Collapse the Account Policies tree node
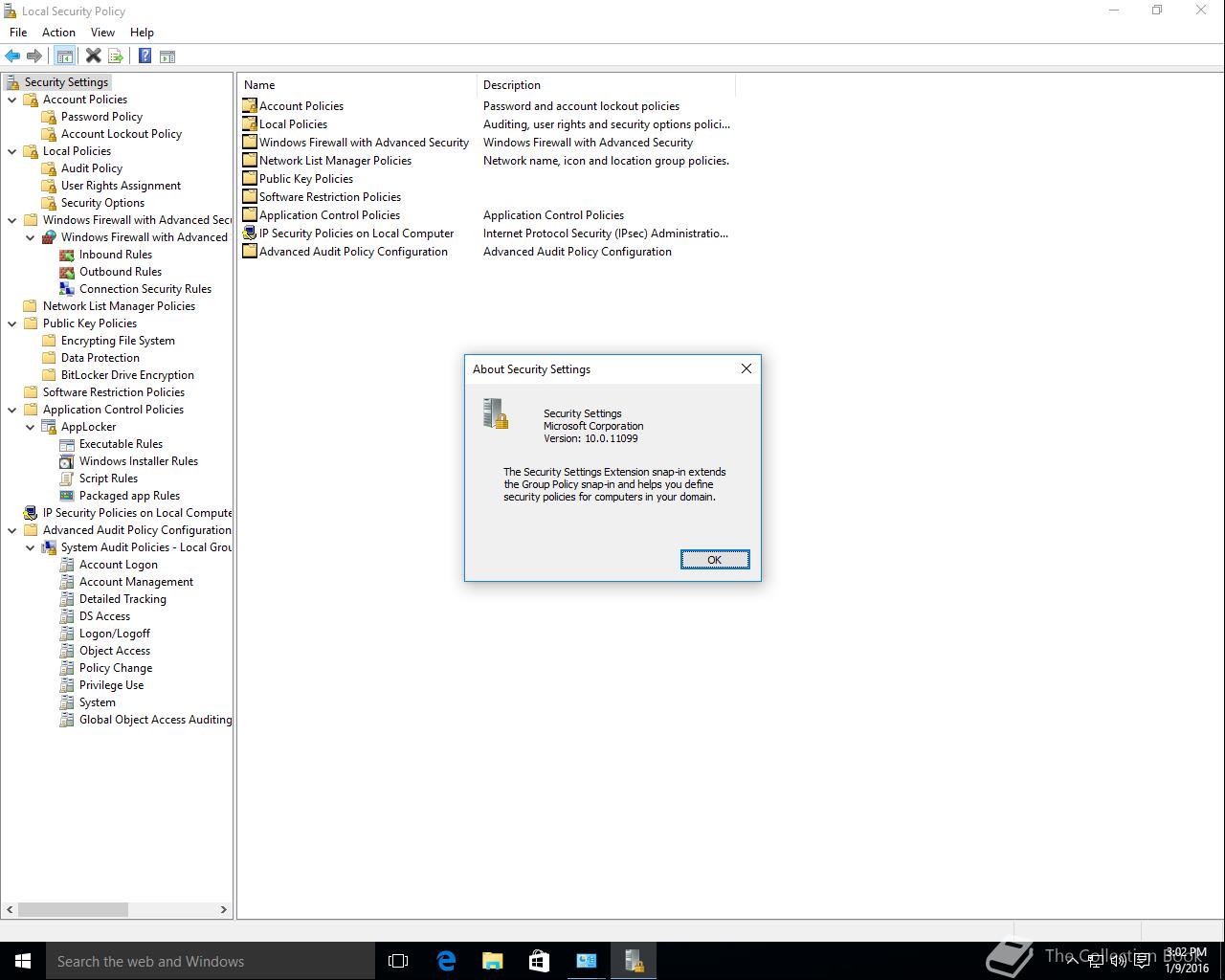The width and height of the screenshot is (1225, 980). pyautogui.click(x=12, y=100)
